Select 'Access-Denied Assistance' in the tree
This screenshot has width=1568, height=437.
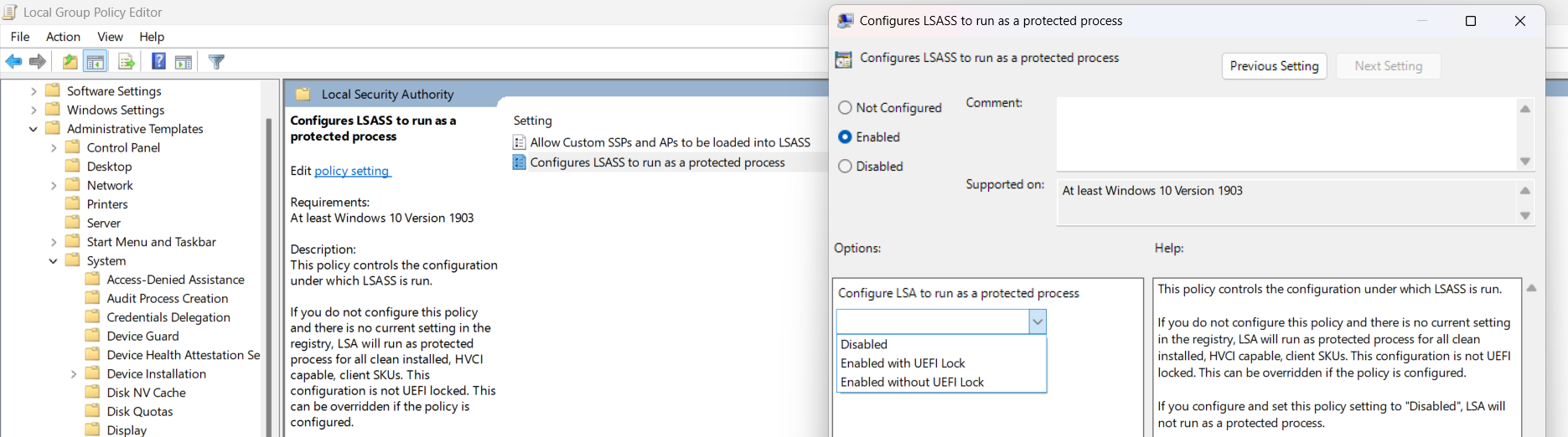pos(175,280)
